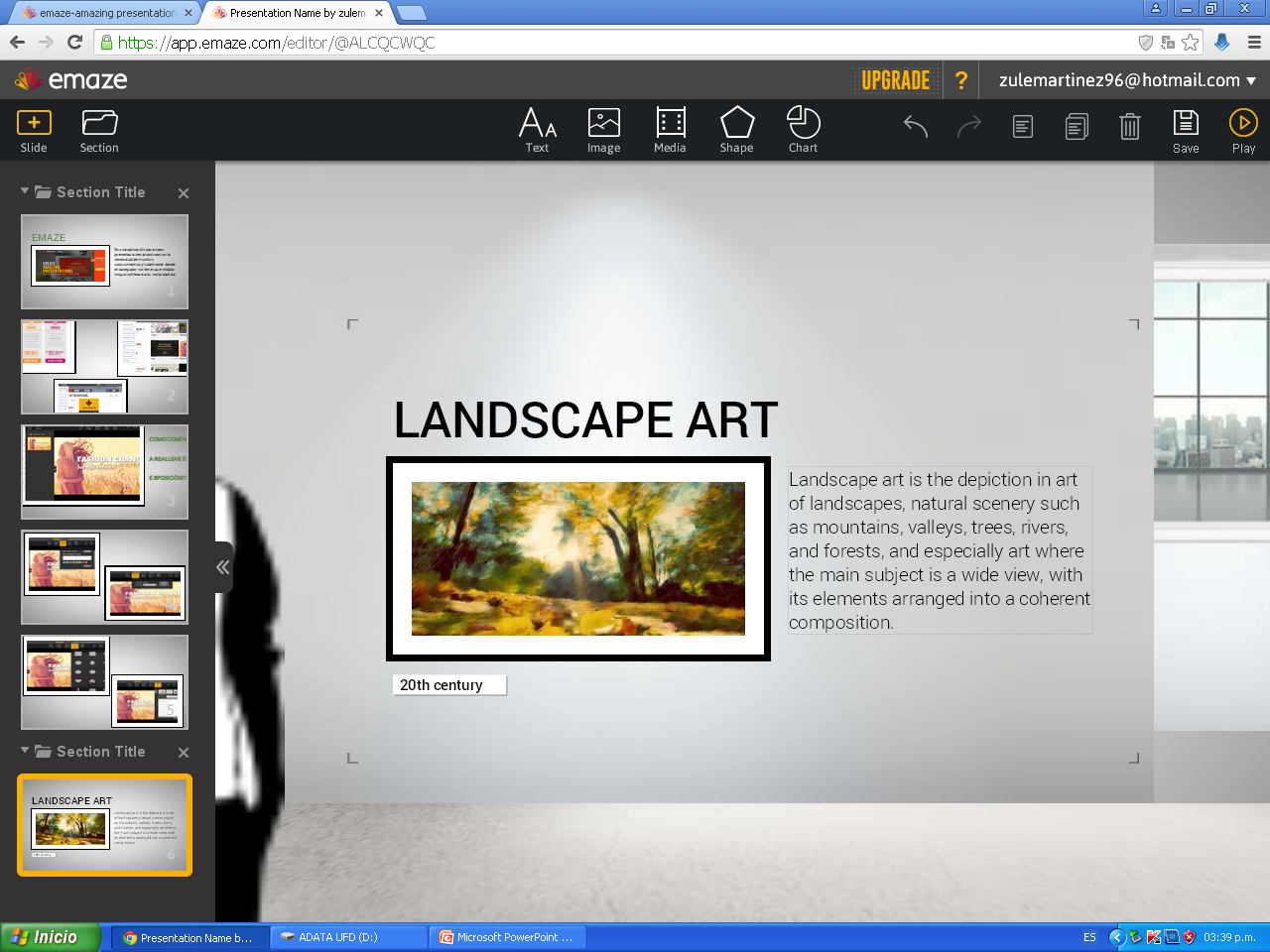Open the help question mark
Image resolution: width=1270 pixels, height=952 pixels.
tap(960, 80)
